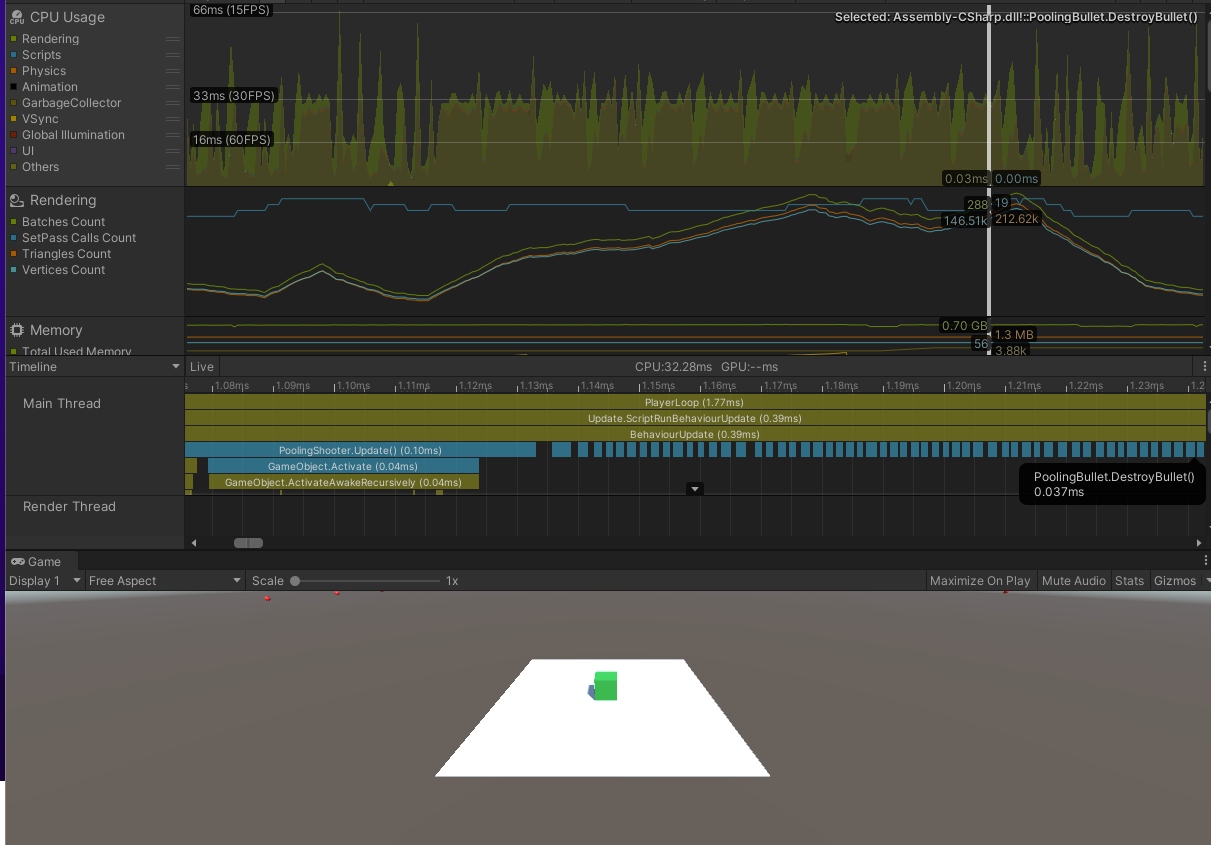Grab the reorder handle next to Global Illumination
This screenshot has height=845, width=1211.
(173, 135)
